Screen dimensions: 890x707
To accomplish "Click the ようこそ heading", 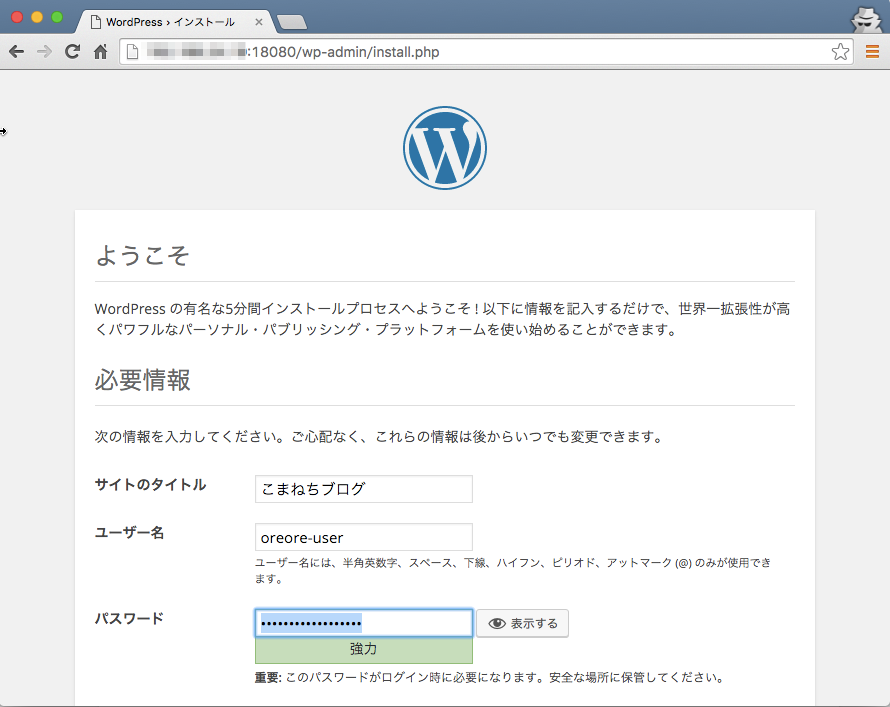I will [x=142, y=255].
